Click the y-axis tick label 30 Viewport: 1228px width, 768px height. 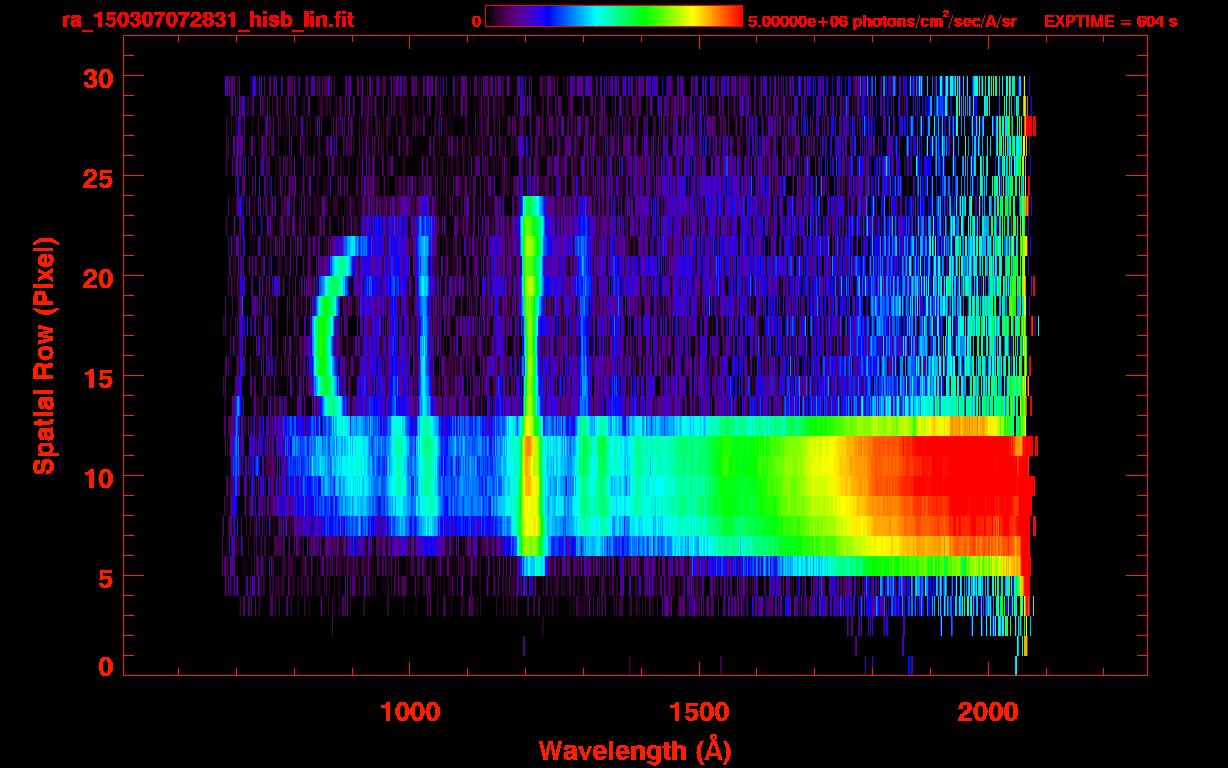click(97, 77)
